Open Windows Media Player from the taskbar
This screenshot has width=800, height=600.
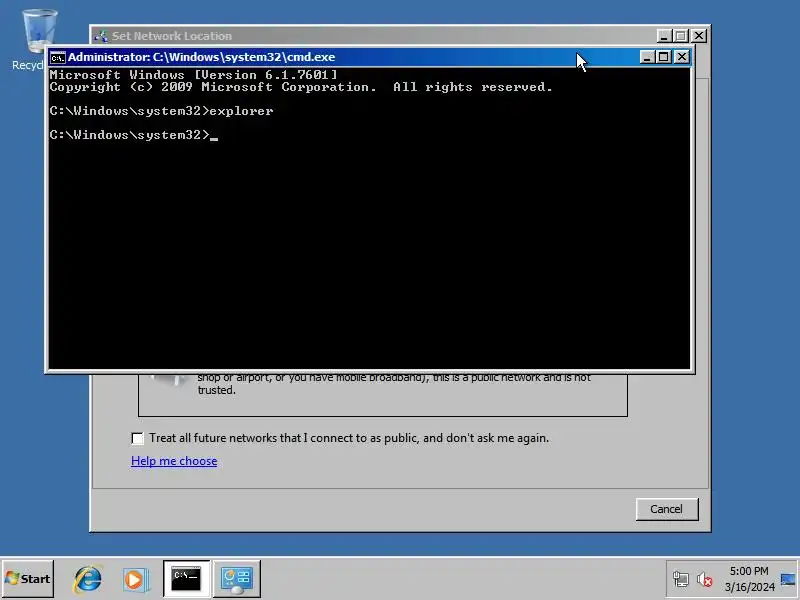click(136, 580)
